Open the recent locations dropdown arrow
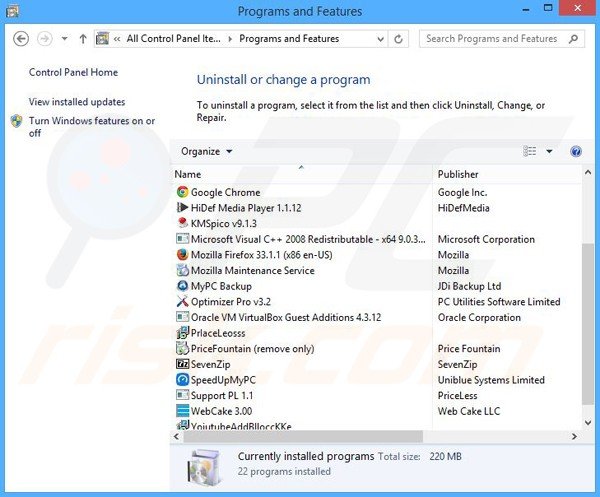 pyautogui.click(x=65, y=39)
